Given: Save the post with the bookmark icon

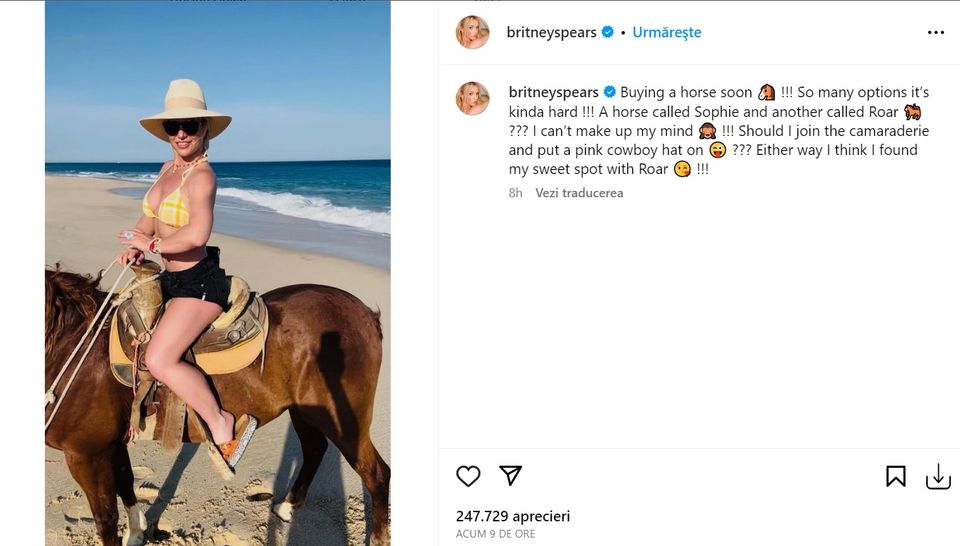Looking at the screenshot, I should (x=896, y=477).
